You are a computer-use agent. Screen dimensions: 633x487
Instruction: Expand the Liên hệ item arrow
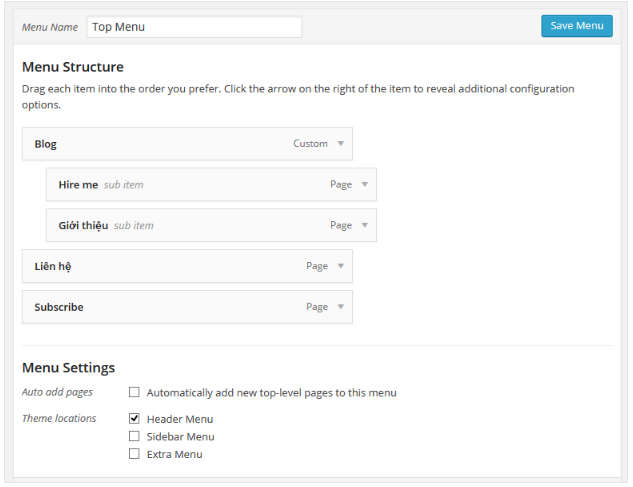point(341,266)
